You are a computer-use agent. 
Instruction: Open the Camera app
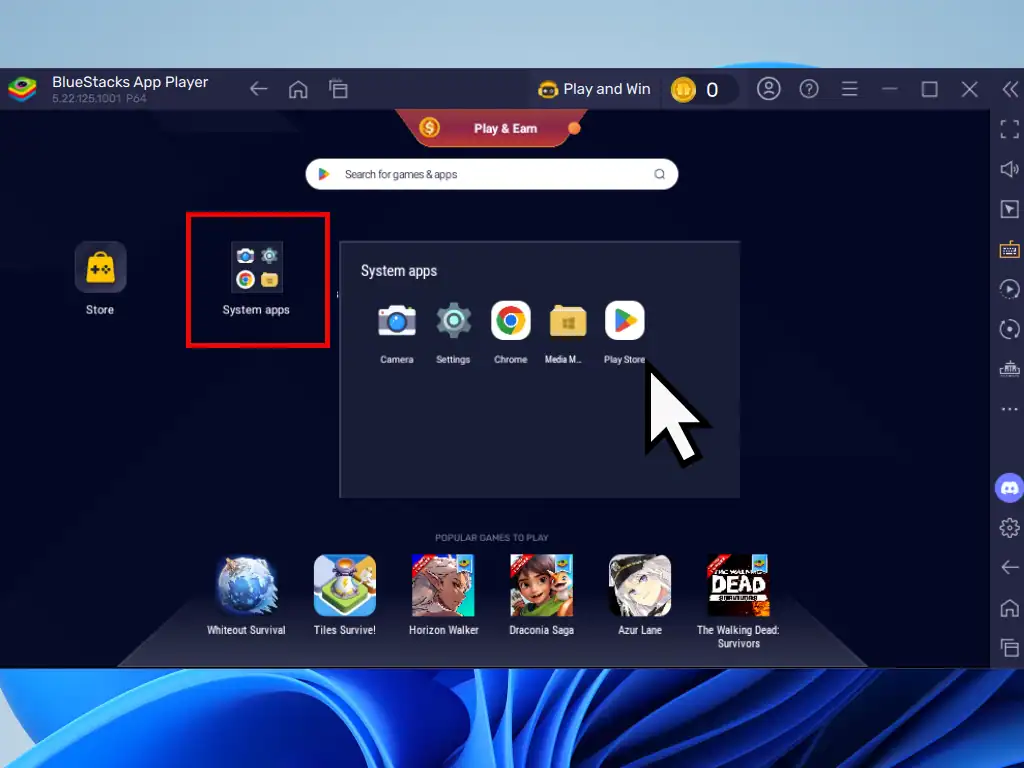coord(397,321)
